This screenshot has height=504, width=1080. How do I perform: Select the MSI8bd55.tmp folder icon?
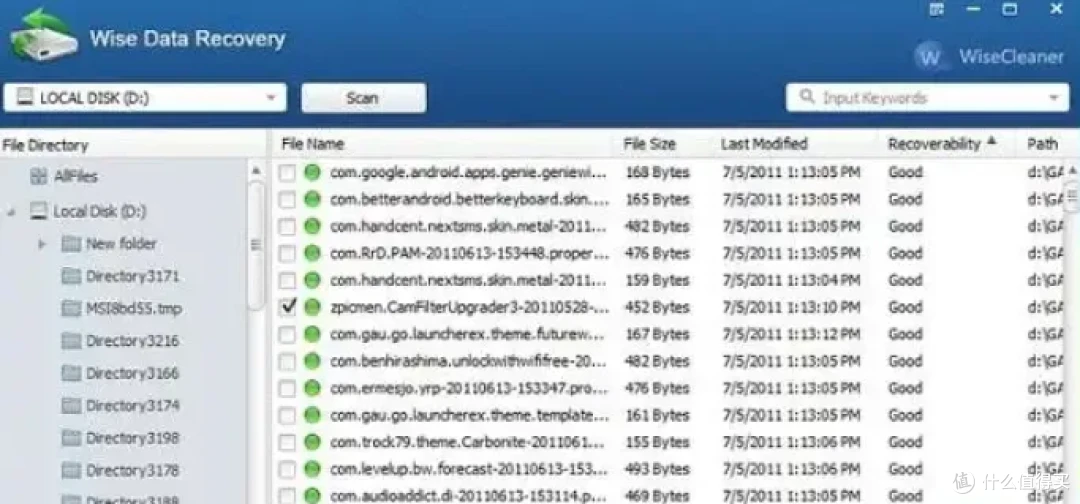pyautogui.click(x=71, y=308)
